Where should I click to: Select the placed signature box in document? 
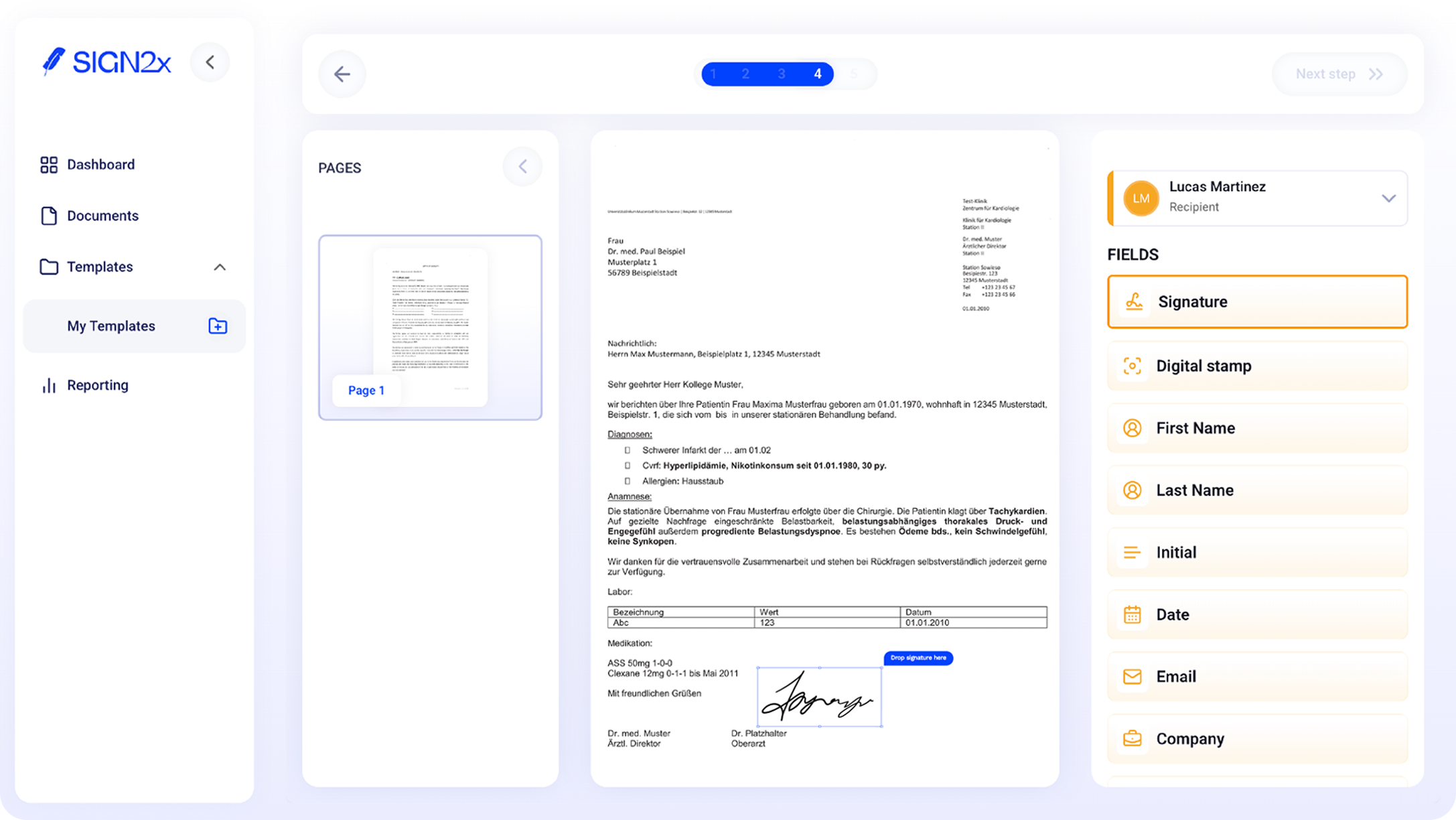pos(818,697)
